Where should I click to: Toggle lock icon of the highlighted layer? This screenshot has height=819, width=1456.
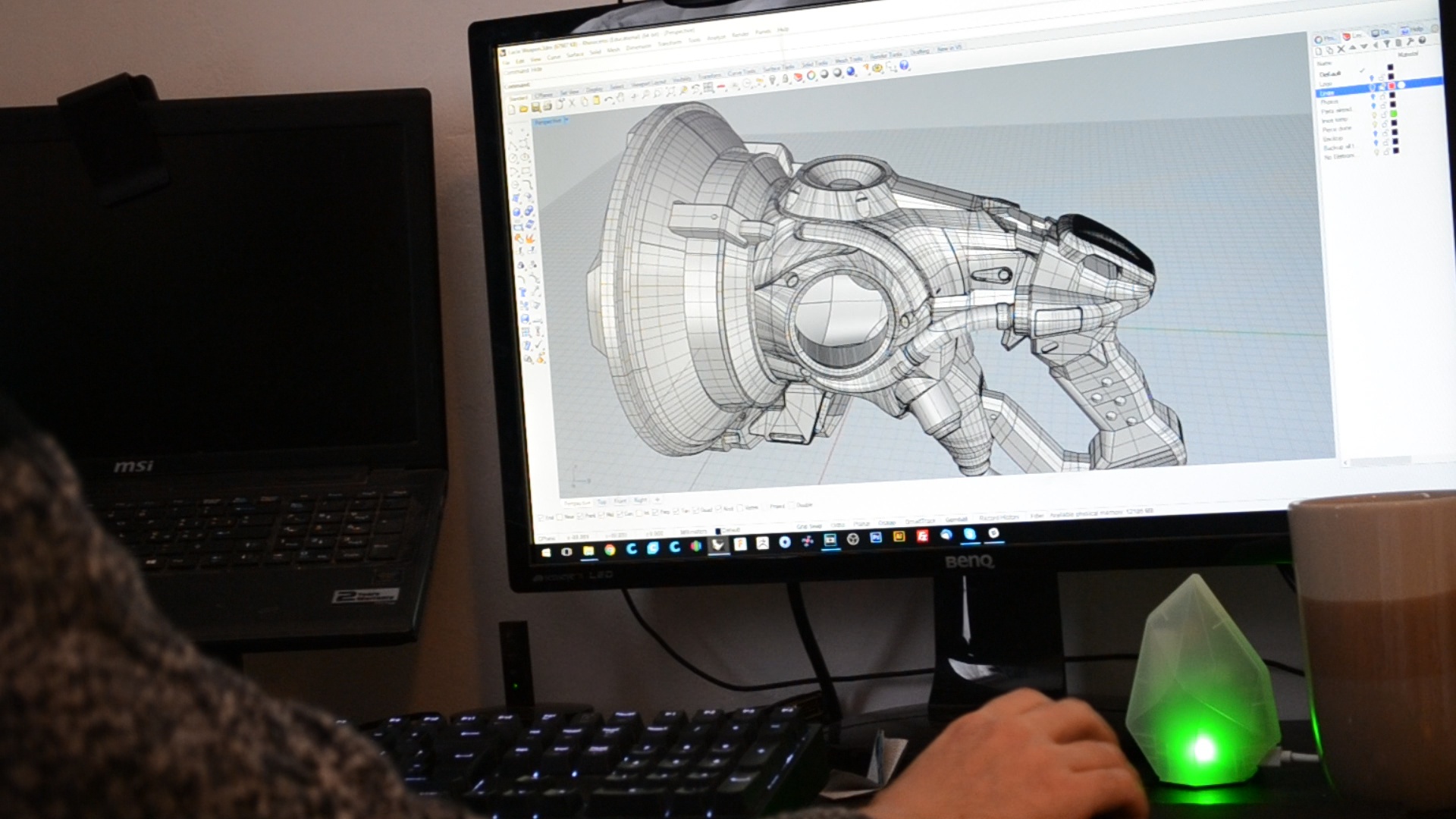pyautogui.click(x=1382, y=86)
